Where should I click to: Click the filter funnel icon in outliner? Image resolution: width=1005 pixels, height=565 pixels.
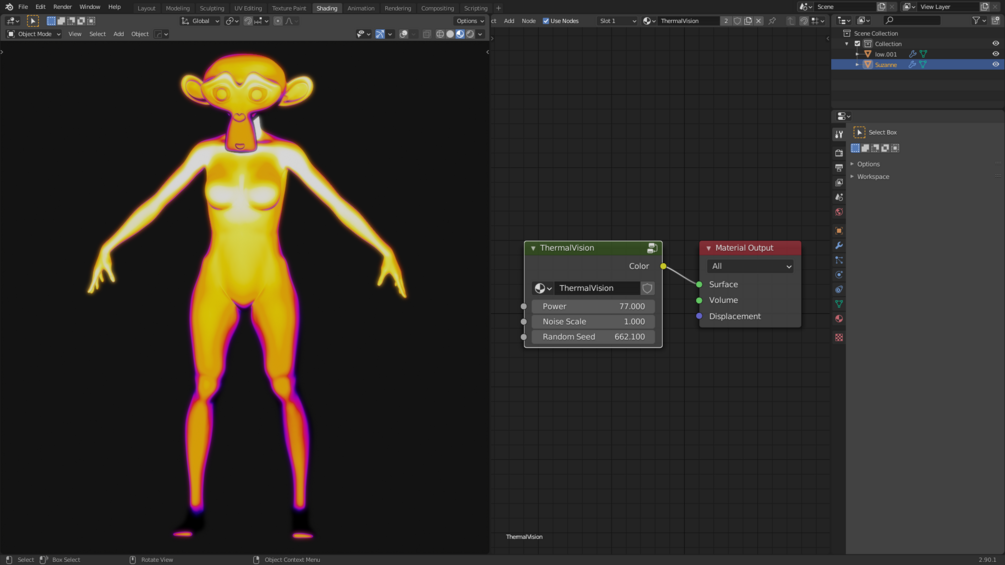[977, 20]
